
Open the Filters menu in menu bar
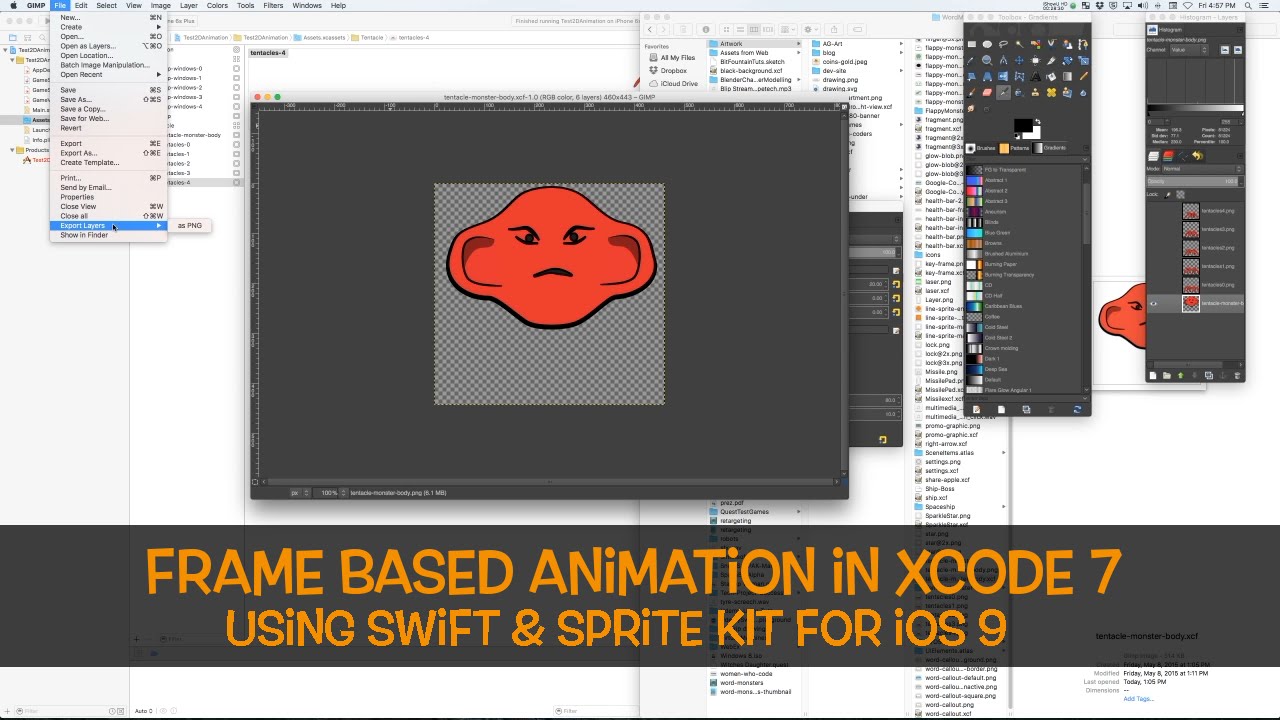[x=273, y=5]
